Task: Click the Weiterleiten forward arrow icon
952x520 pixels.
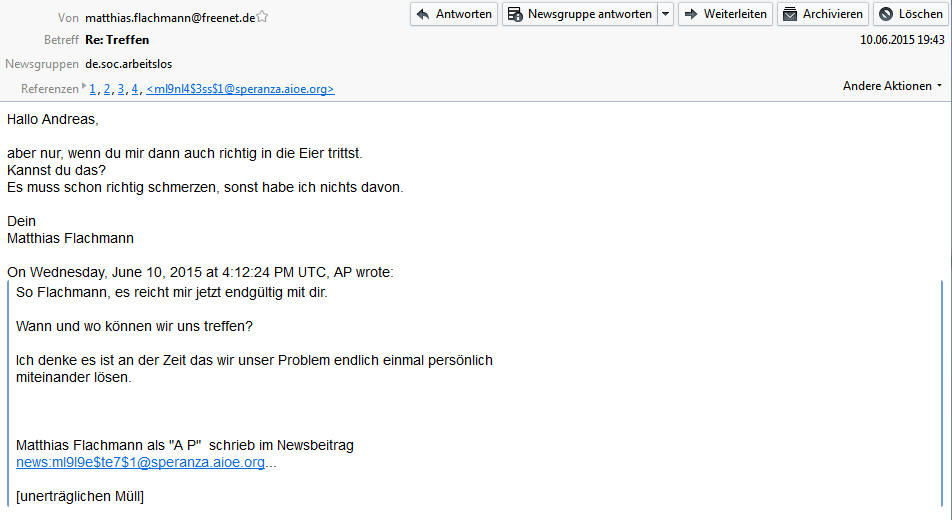Action: 691,14
